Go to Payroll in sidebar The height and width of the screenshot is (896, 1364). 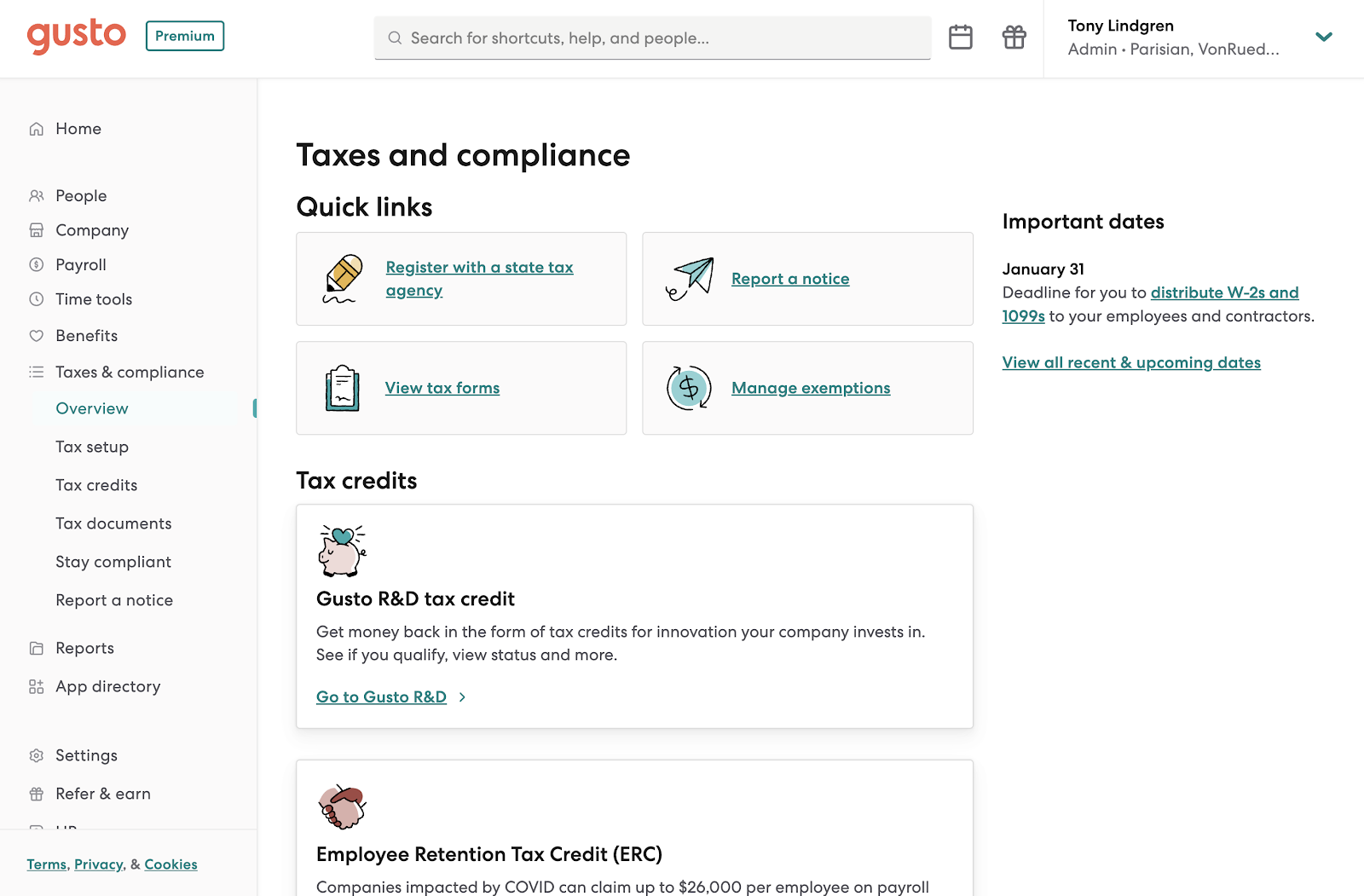point(81,265)
